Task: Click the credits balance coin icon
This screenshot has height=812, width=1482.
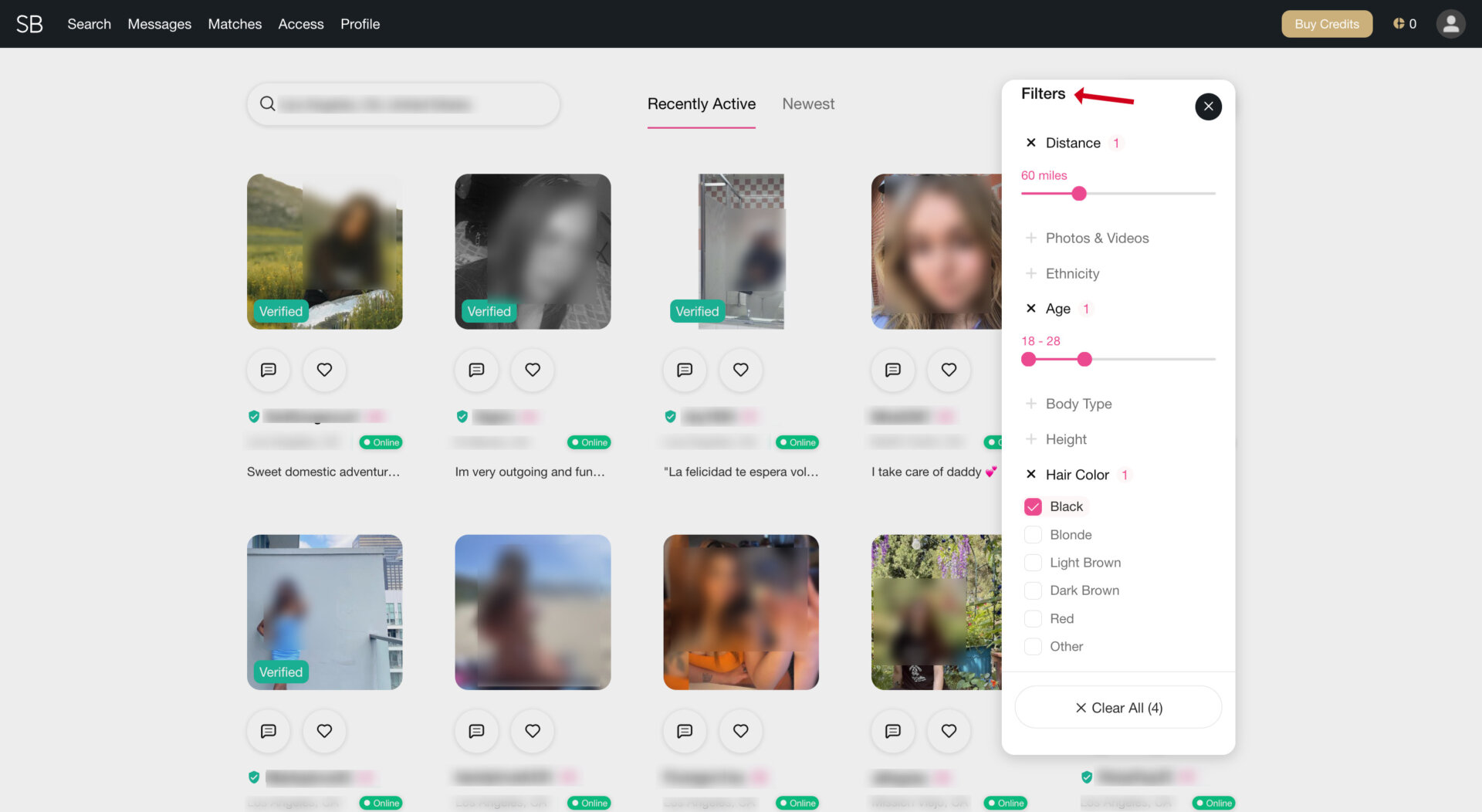Action: coord(1398,24)
